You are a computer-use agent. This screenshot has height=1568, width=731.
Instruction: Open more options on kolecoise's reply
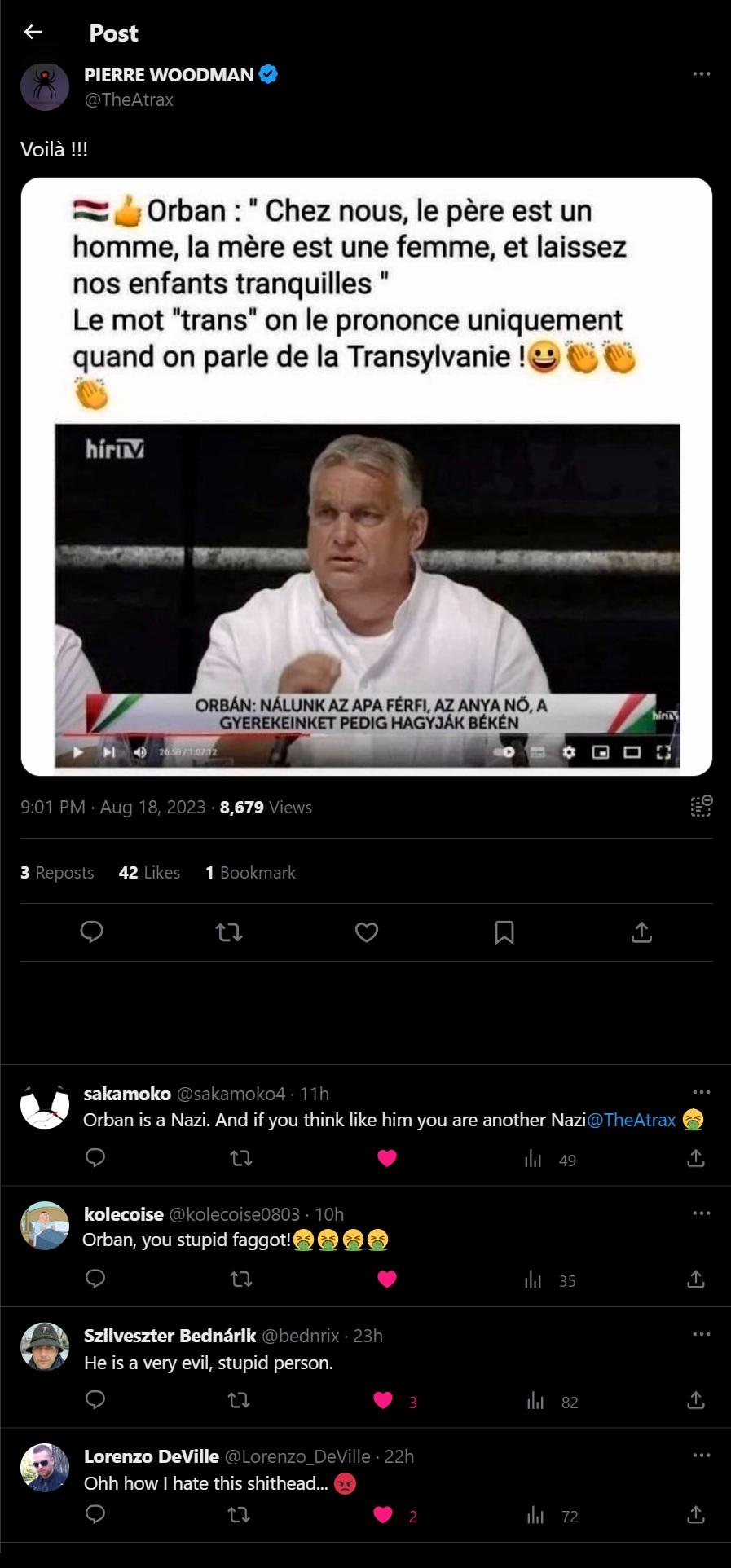click(701, 1213)
